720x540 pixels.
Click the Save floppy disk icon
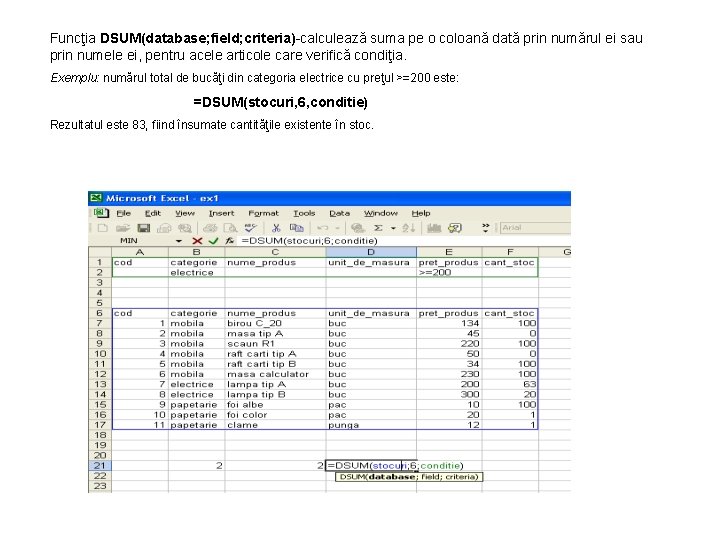[144, 228]
